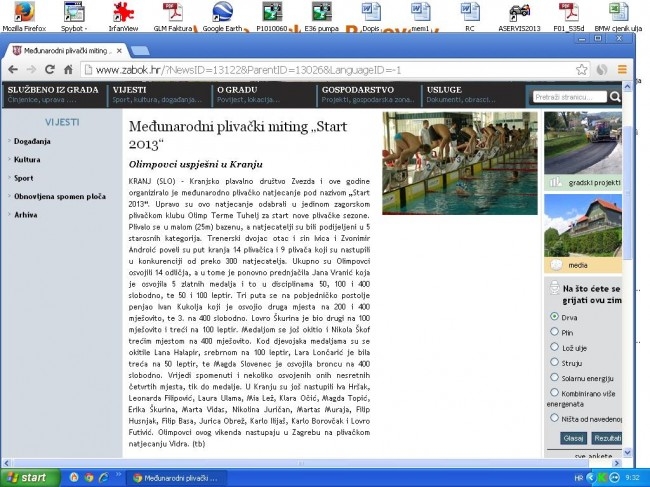Click the Glasaj vote button
The width and height of the screenshot is (650, 487).
coord(574,438)
